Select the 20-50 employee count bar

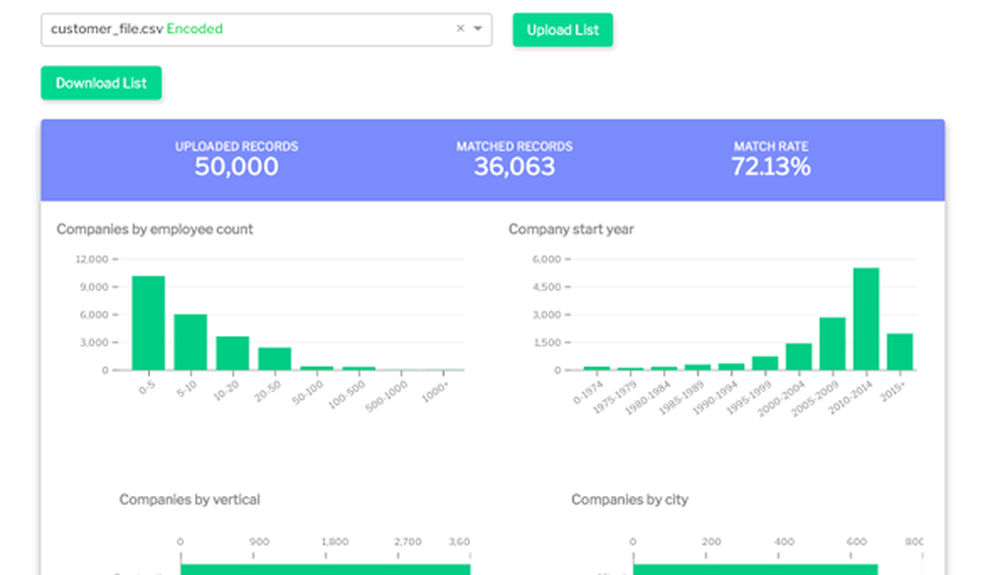point(274,359)
